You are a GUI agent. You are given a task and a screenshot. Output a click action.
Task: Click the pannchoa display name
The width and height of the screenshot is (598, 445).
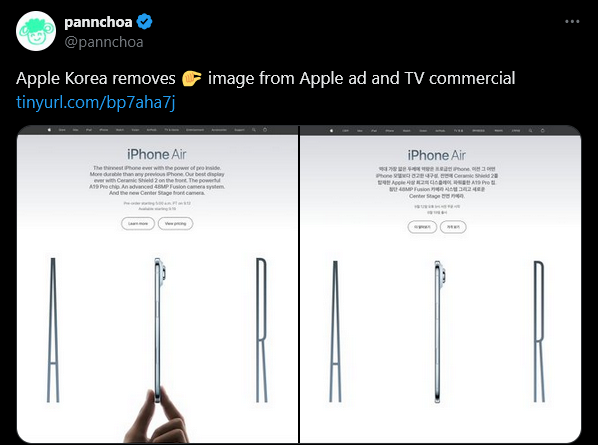(98, 22)
